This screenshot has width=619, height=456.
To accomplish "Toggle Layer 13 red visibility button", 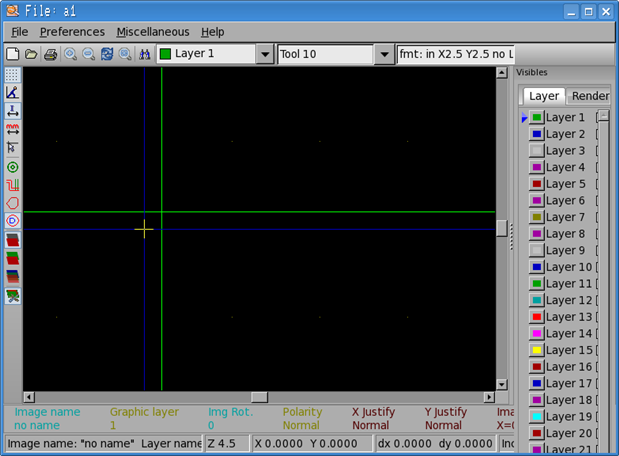I will (537, 317).
